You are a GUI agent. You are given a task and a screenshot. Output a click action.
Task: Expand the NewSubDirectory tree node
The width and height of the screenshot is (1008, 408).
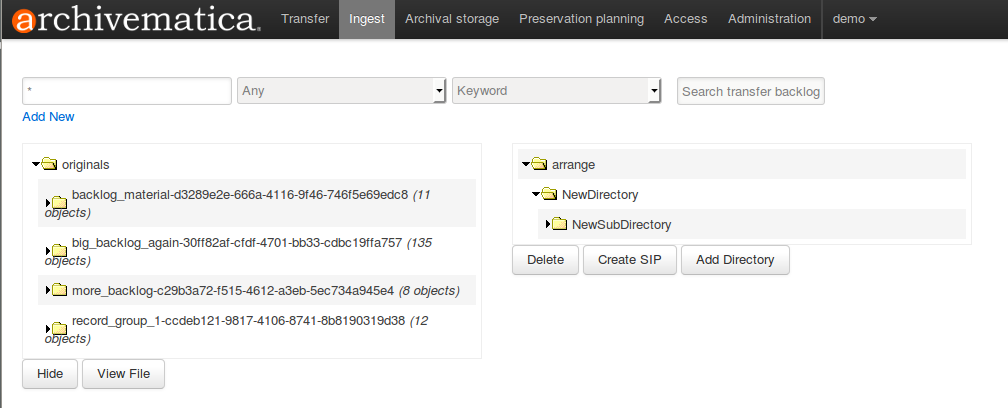[x=548, y=225]
